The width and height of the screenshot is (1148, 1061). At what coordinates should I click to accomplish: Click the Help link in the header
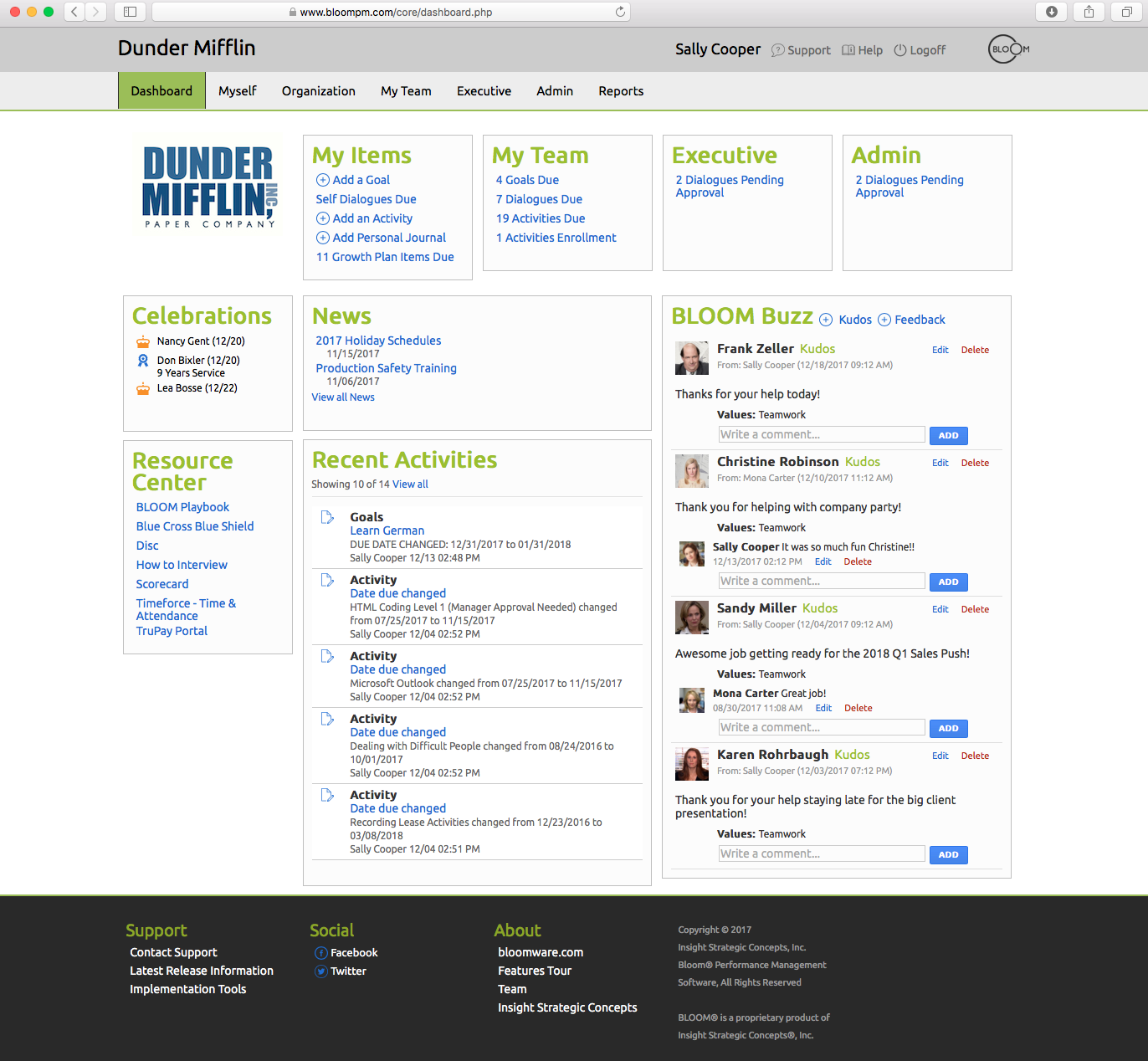coord(862,50)
